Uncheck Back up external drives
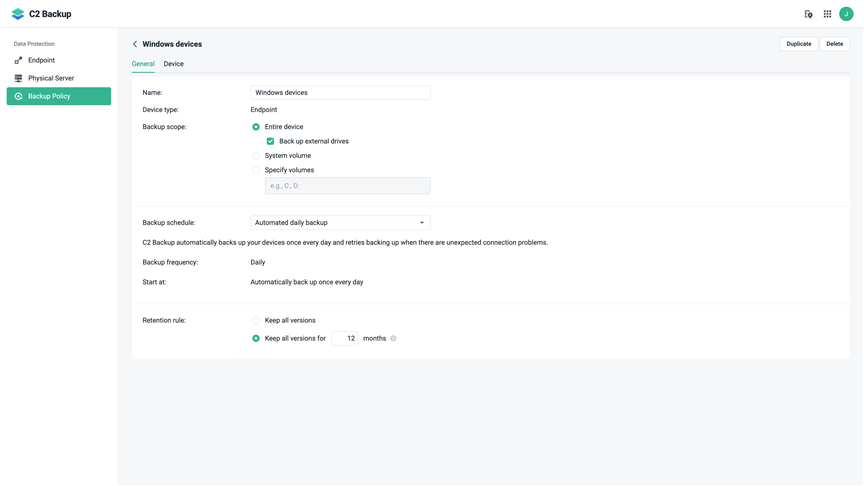The height and width of the screenshot is (486, 864). click(x=270, y=141)
